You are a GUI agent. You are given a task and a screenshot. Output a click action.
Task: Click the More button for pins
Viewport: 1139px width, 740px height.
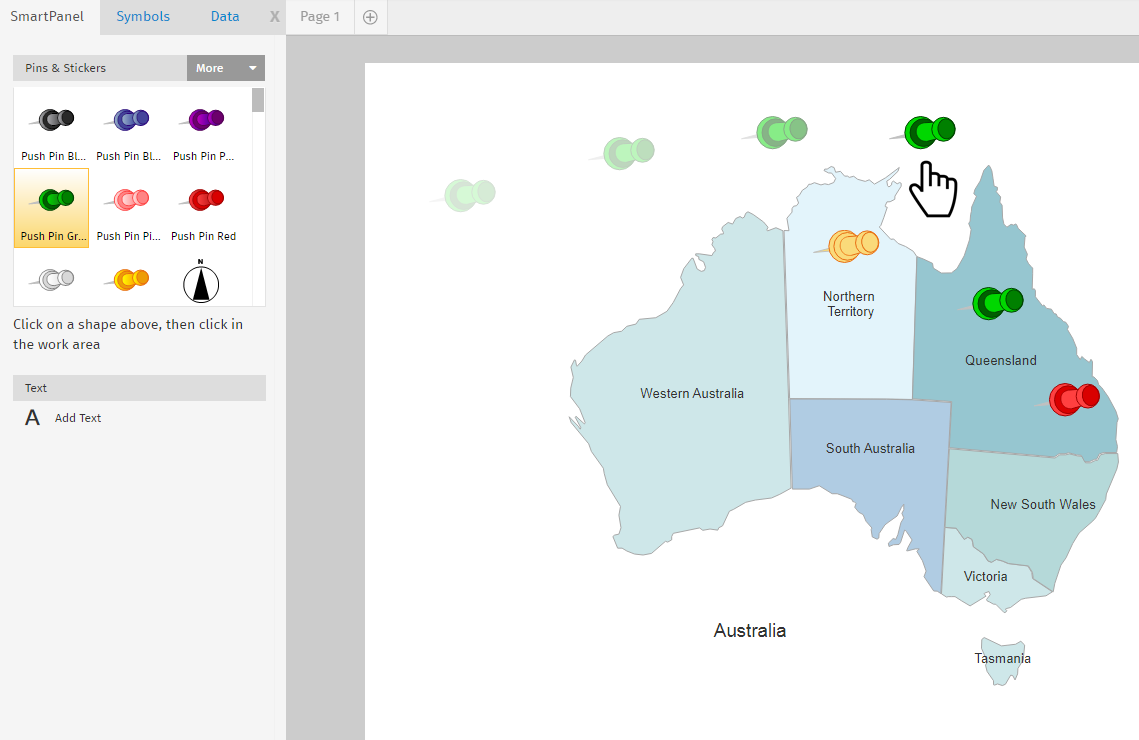211,68
